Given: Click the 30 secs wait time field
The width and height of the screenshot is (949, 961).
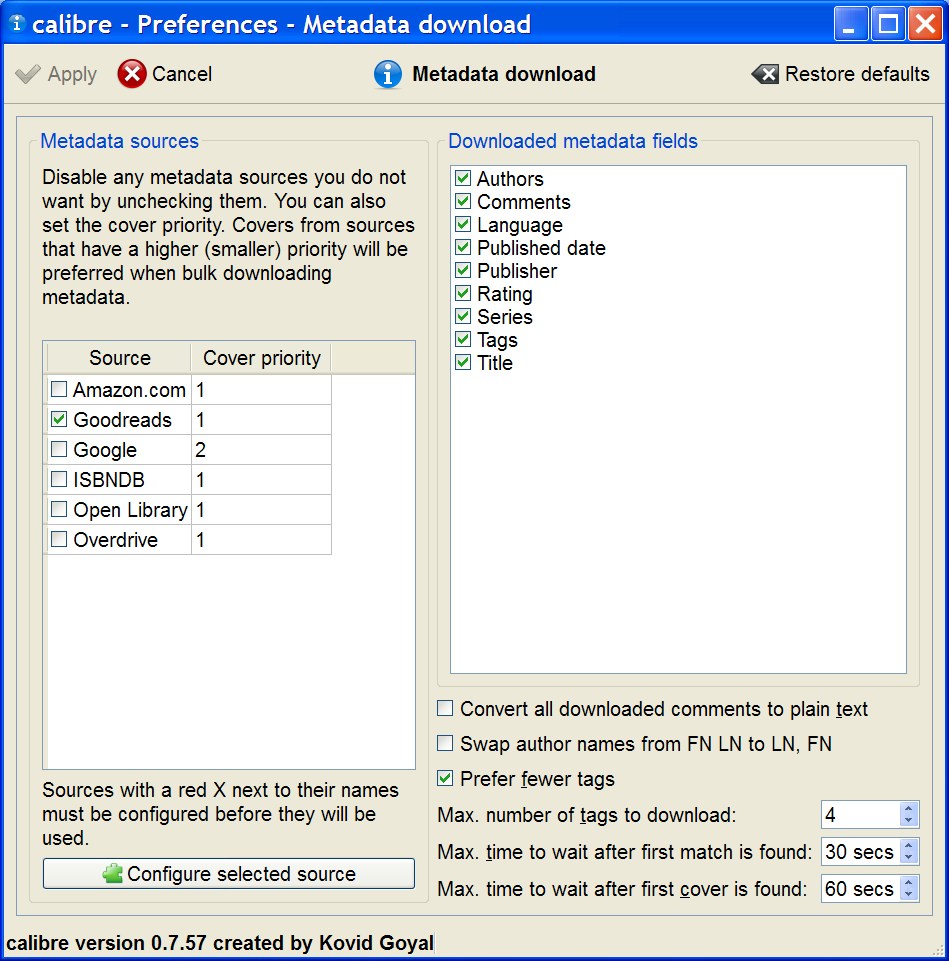Looking at the screenshot, I should (860, 851).
